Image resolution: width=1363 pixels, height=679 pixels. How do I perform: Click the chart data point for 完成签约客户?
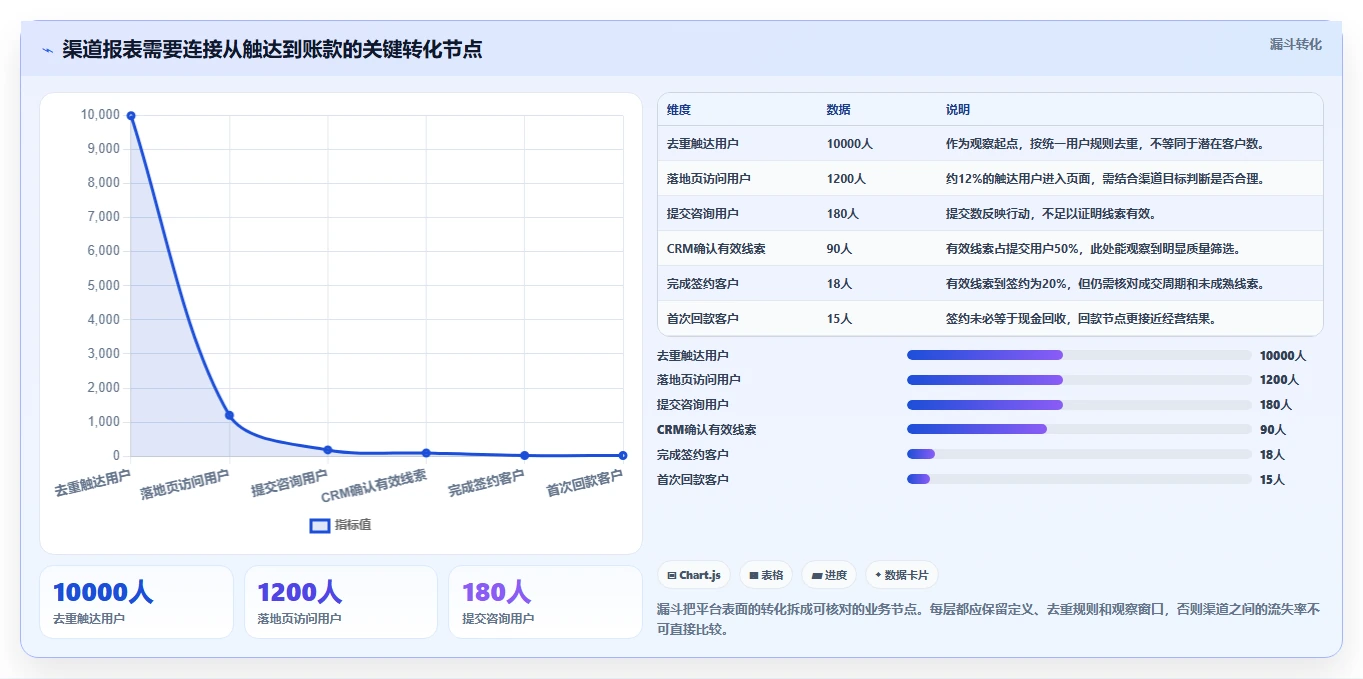point(525,455)
